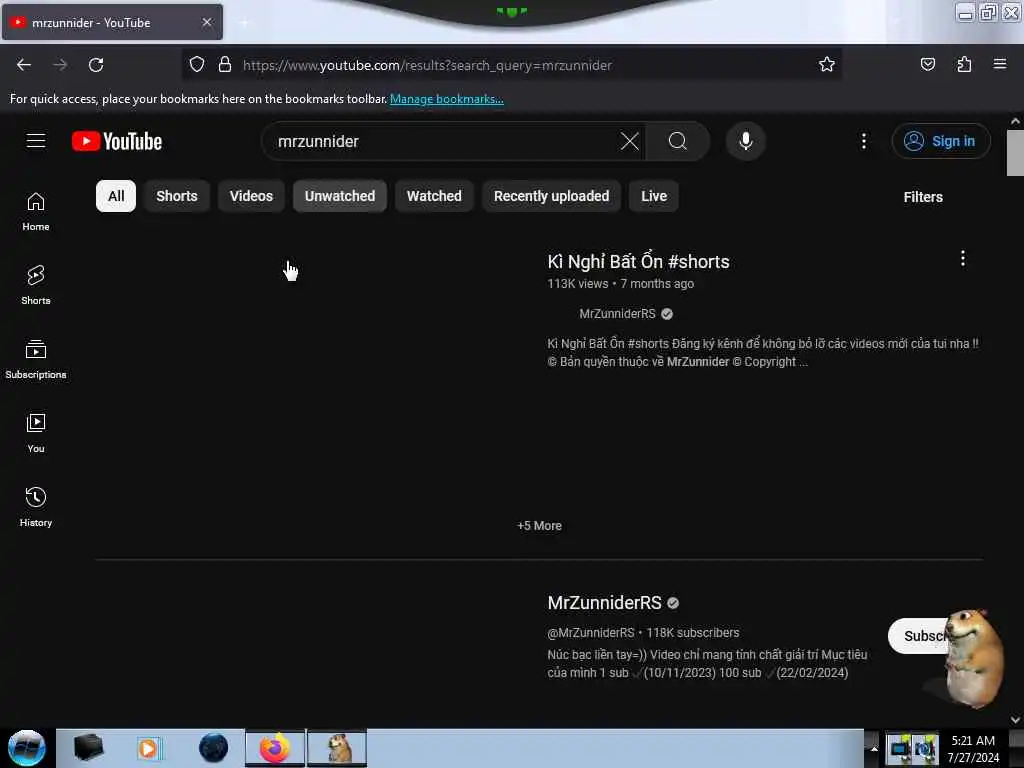Close the mrzunnider YouTube tab
Image resolution: width=1024 pixels, height=768 pixels.
[x=207, y=22]
